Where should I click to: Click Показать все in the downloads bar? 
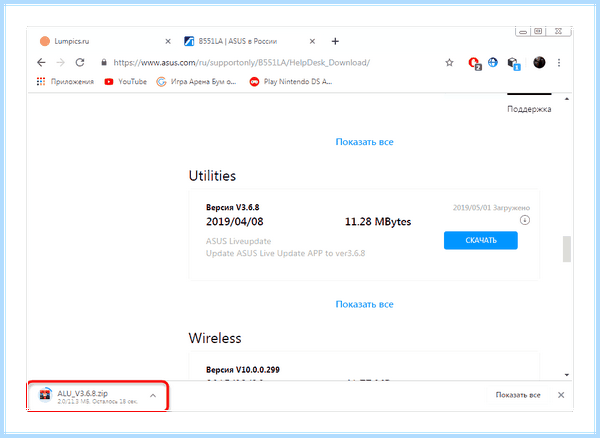pos(518,395)
